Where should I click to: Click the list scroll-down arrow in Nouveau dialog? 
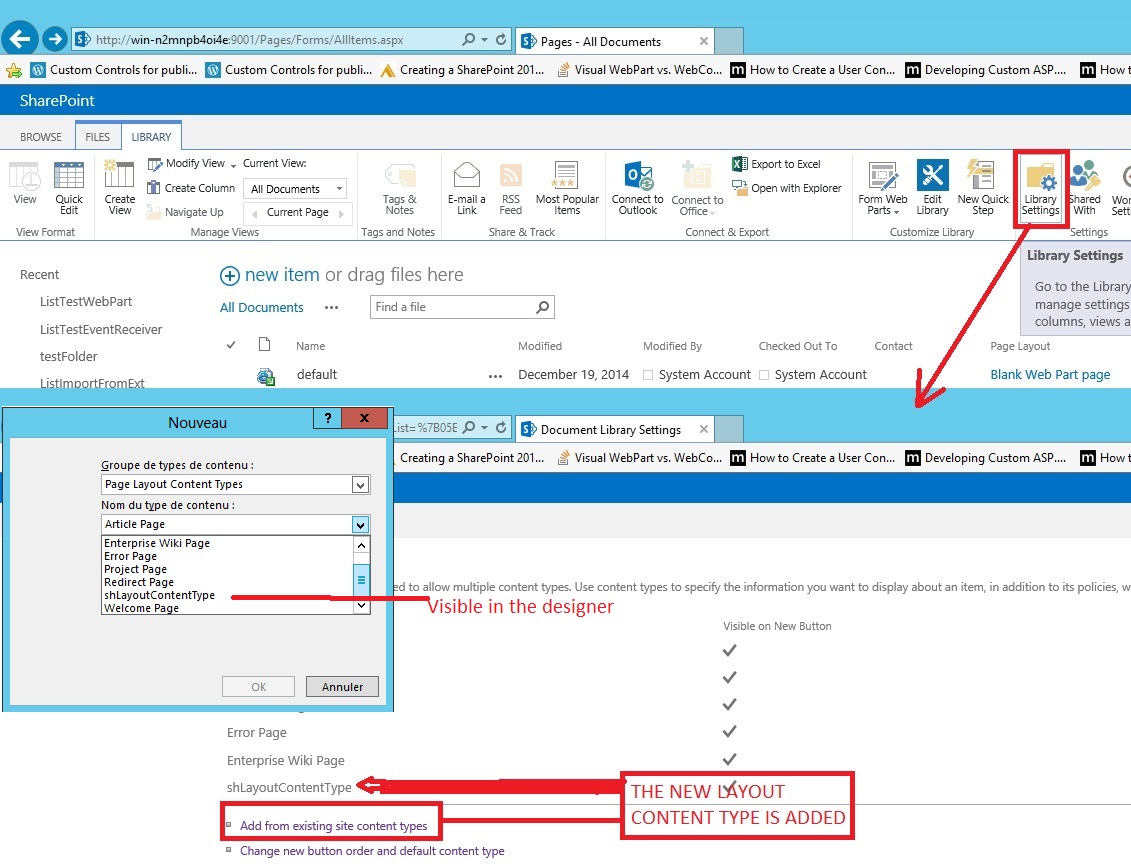point(361,606)
